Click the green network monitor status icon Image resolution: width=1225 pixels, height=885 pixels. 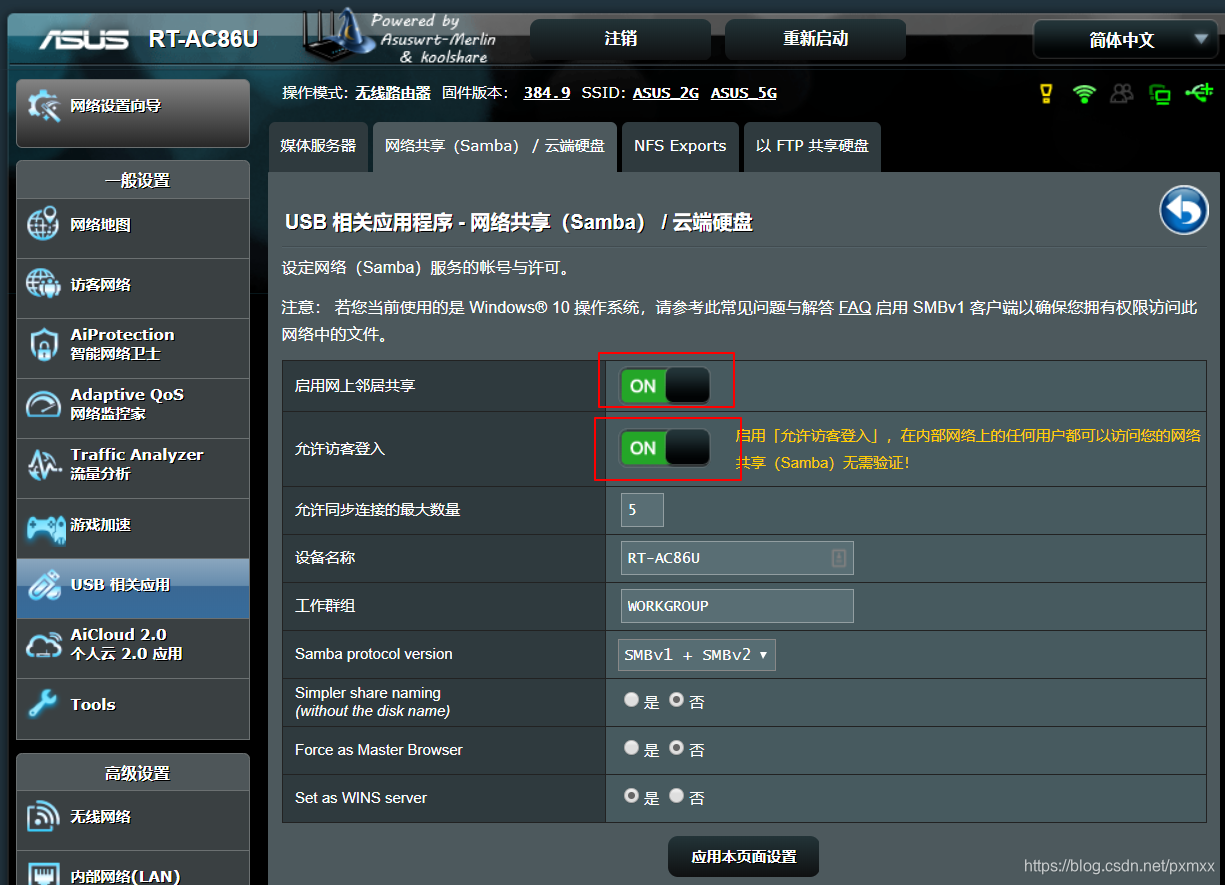tap(1160, 95)
